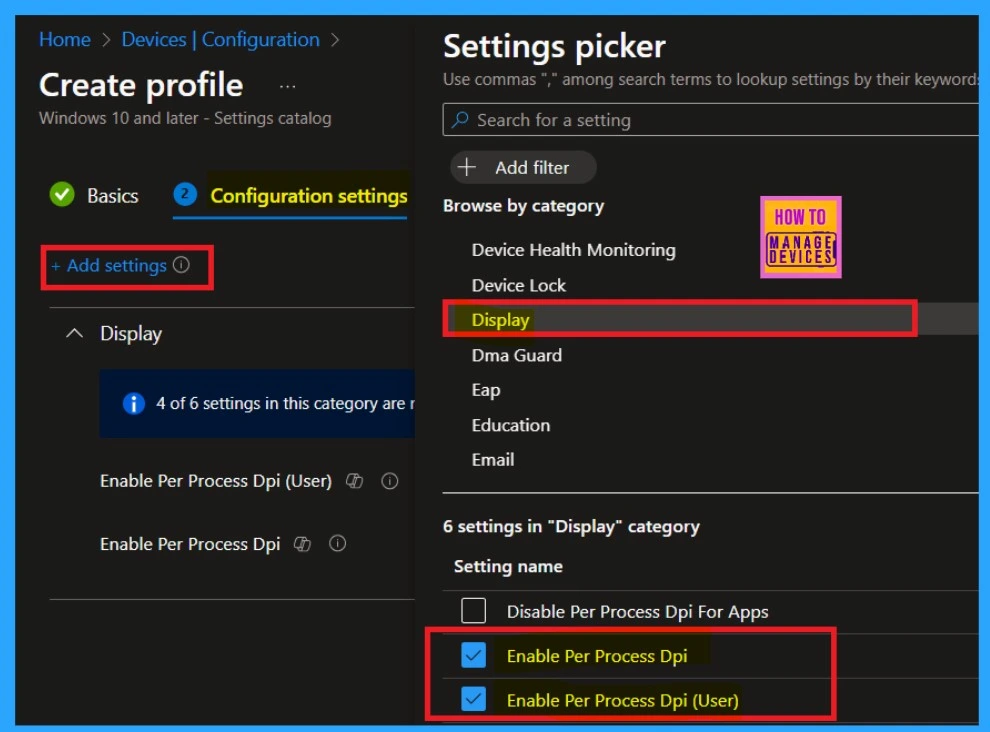Open the Eap category
The height and width of the screenshot is (732, 990).
click(x=486, y=390)
